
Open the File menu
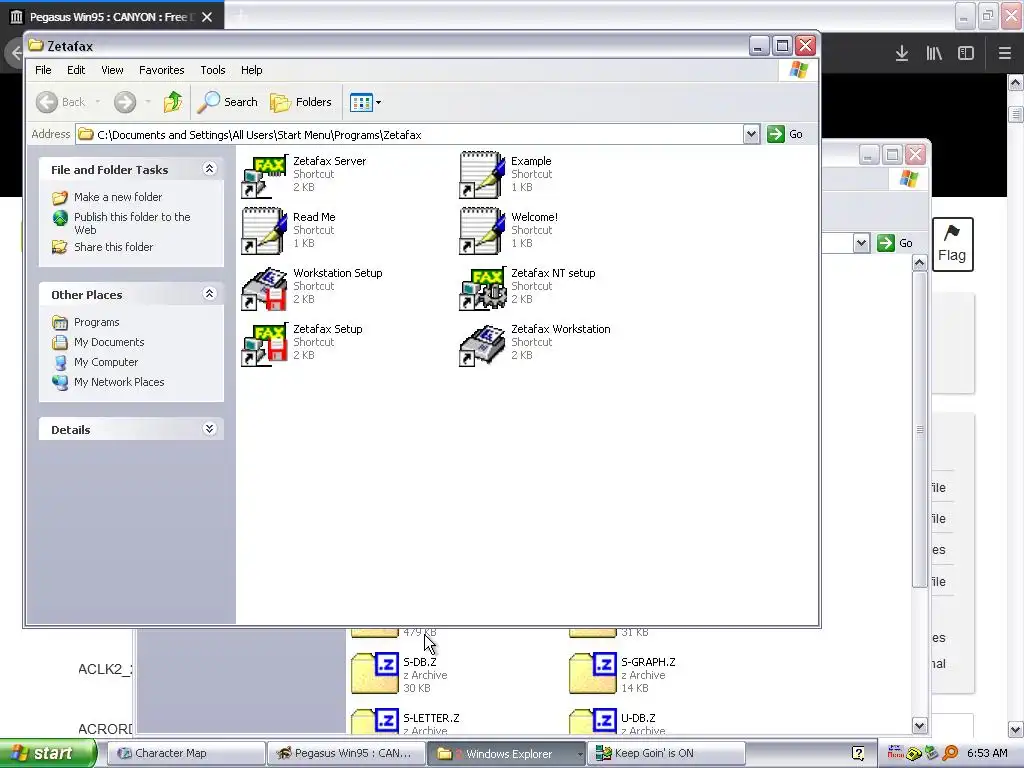[x=43, y=70]
